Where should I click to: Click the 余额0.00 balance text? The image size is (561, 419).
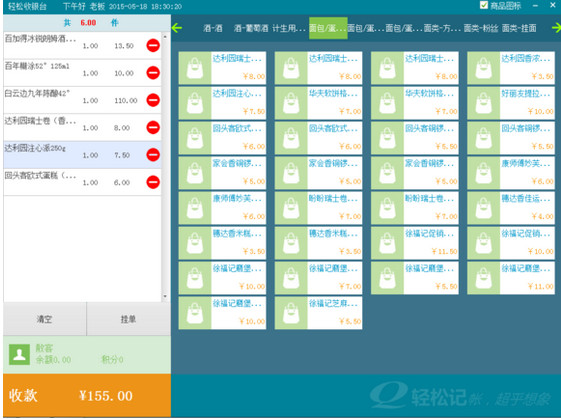pos(53,360)
